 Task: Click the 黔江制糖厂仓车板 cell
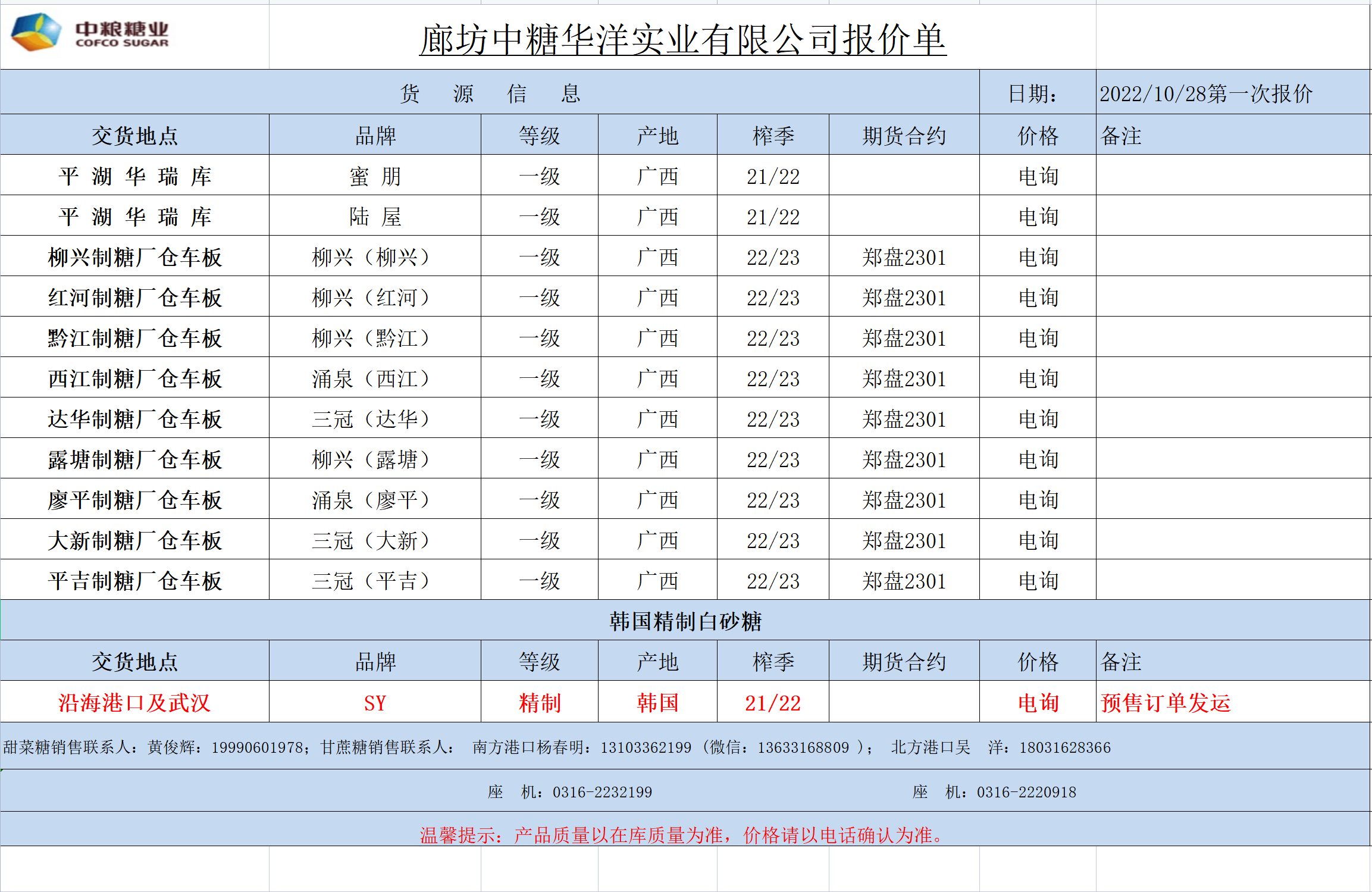pos(134,338)
